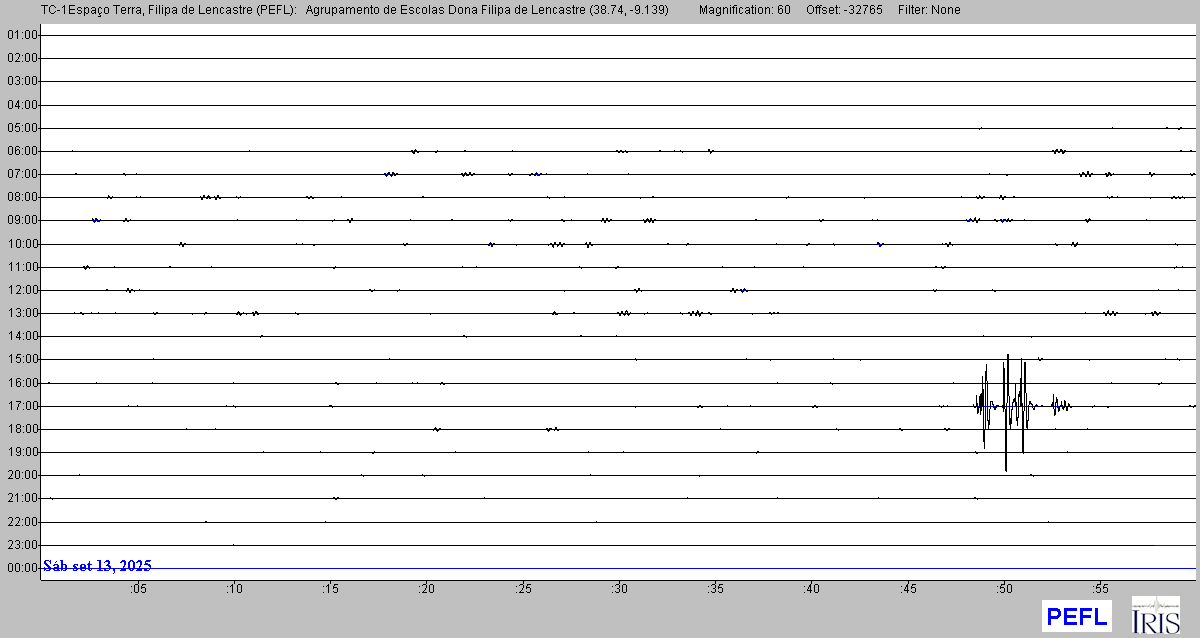Select the 01:00 hour label
Screen dimensions: 1200x638
[x=21, y=35]
